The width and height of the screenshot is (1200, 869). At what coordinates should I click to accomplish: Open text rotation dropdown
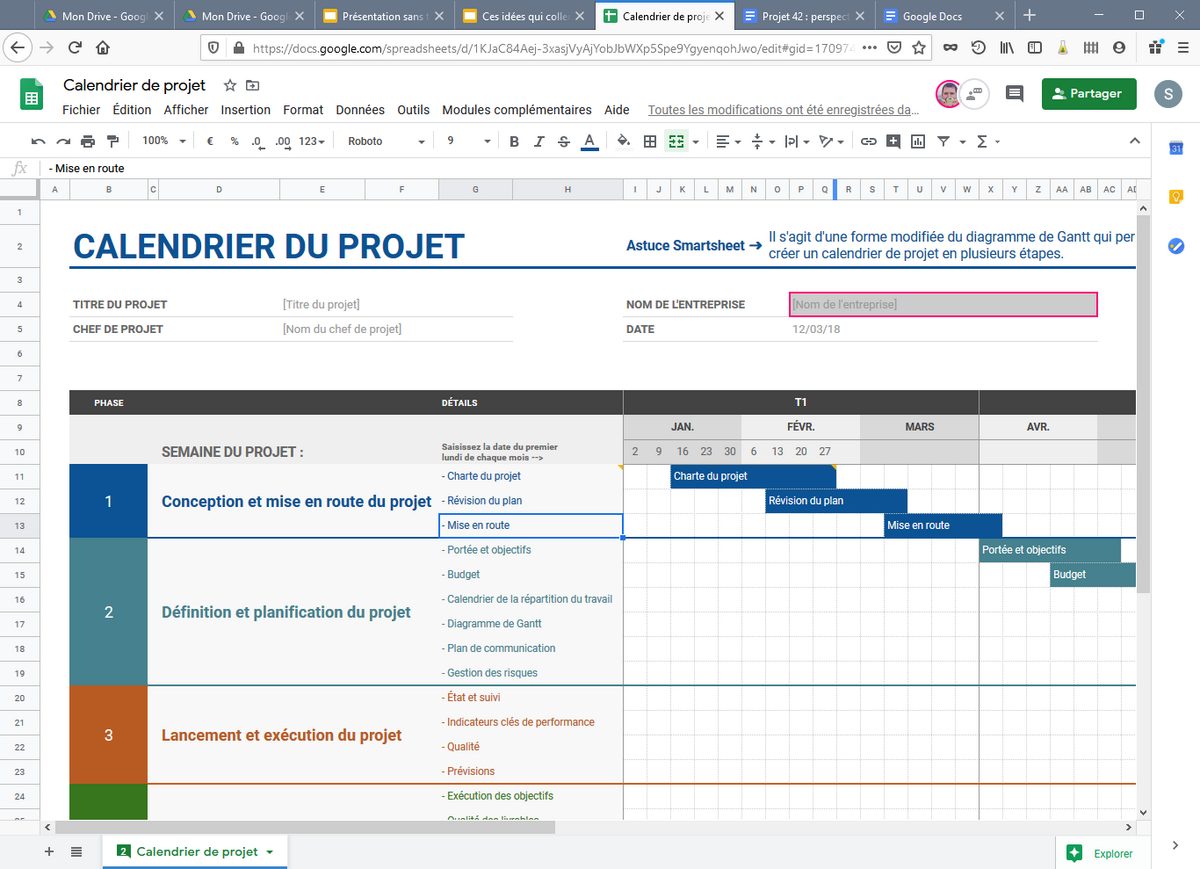point(831,141)
